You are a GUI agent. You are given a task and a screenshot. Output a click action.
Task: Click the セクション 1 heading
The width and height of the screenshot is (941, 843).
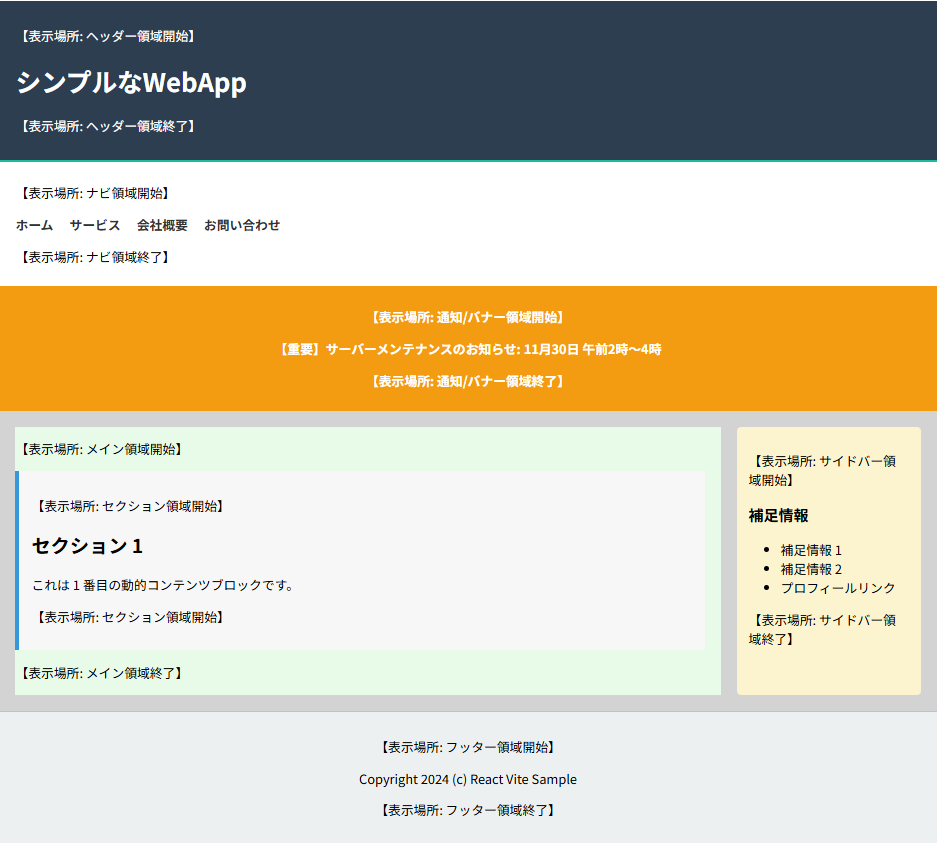coord(88,546)
